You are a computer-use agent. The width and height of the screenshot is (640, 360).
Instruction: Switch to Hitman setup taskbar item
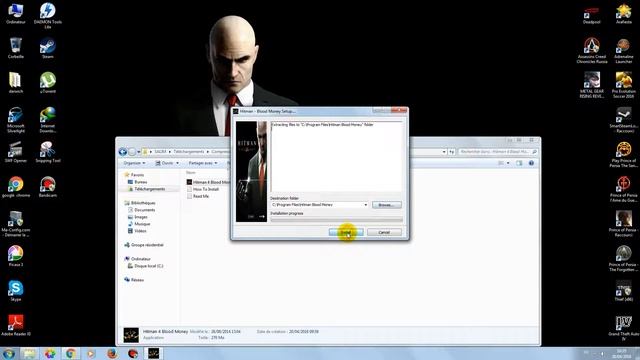point(153,353)
